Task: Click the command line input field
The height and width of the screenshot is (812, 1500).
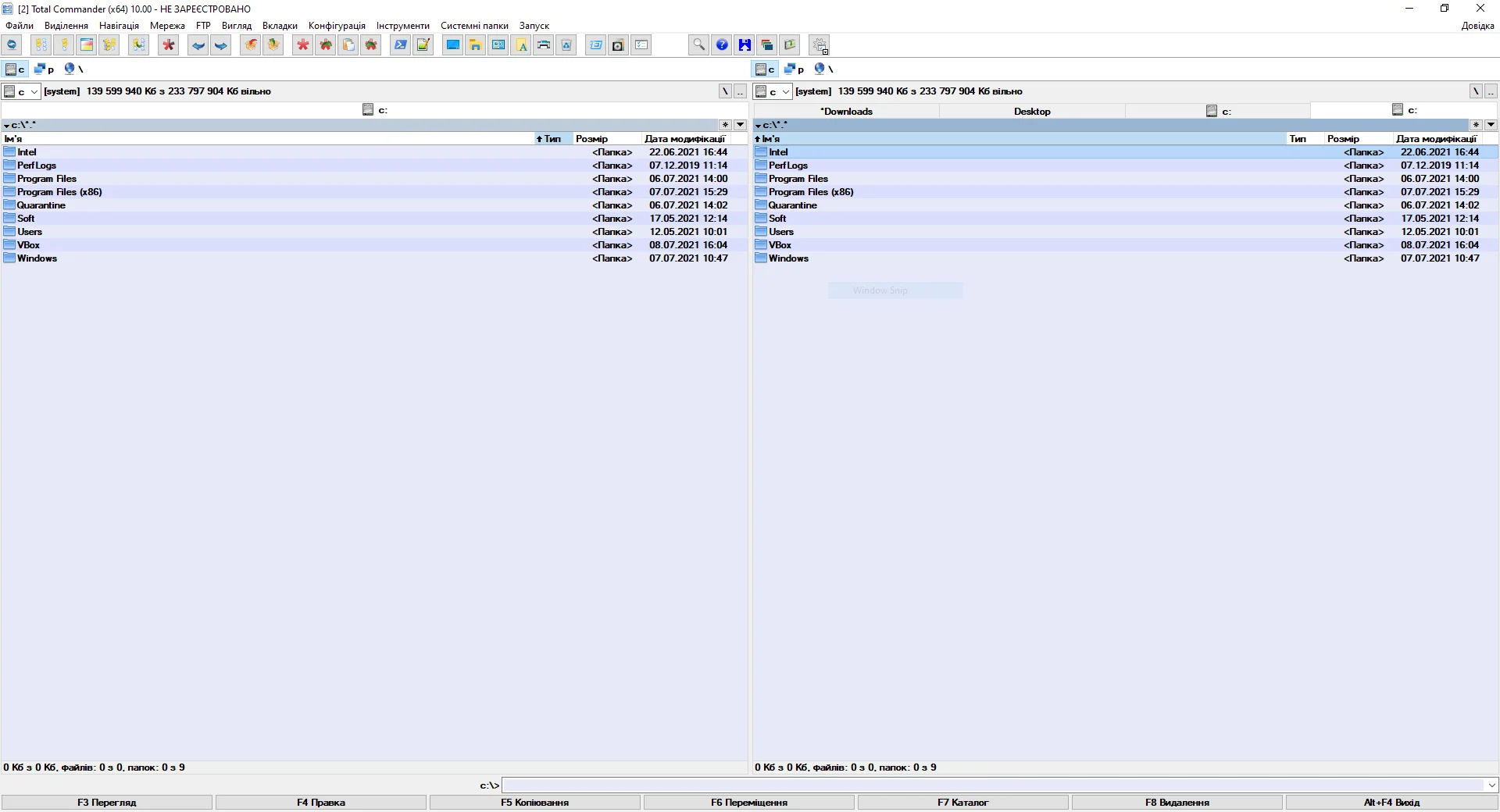Action: pyautogui.click(x=993, y=785)
